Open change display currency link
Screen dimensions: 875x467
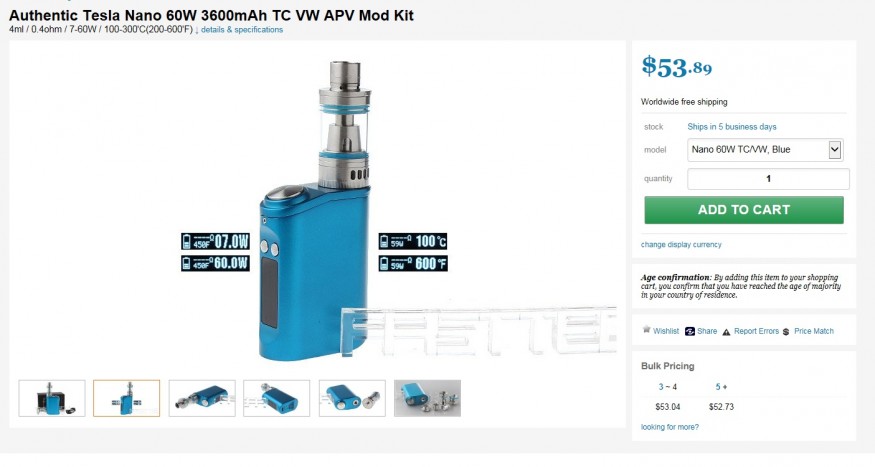(681, 244)
